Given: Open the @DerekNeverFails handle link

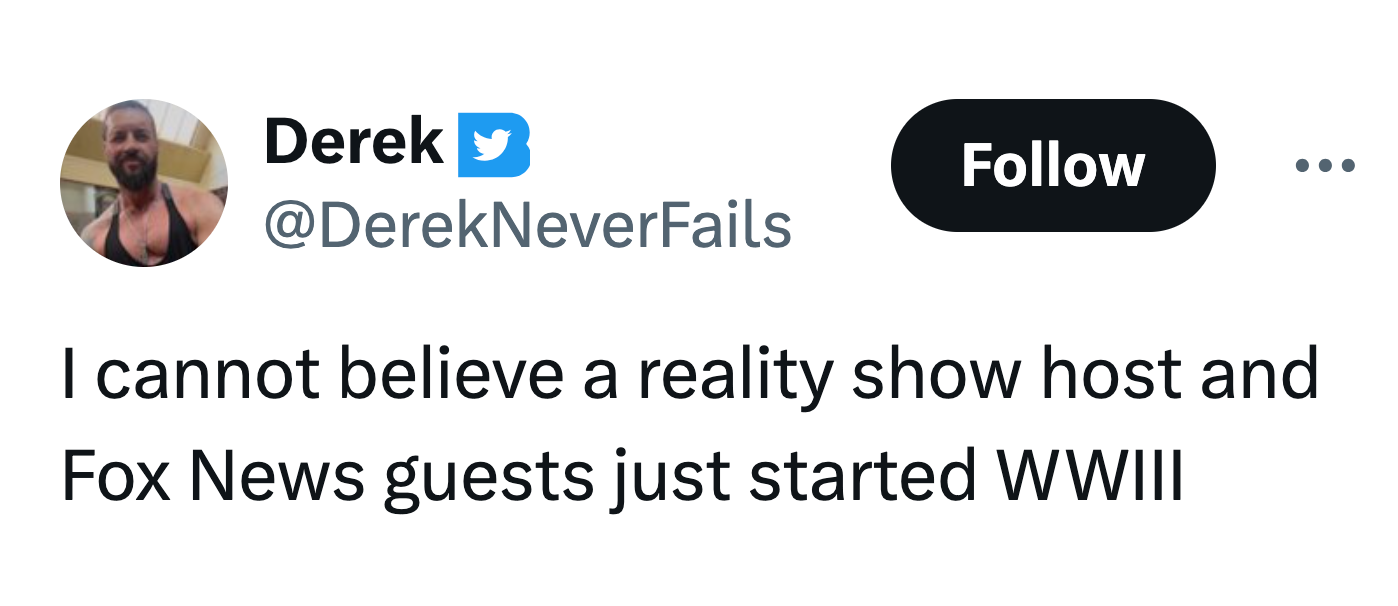Looking at the screenshot, I should pyautogui.click(x=527, y=226).
